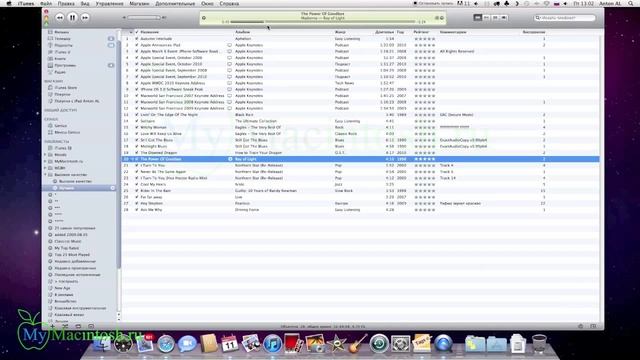The height and width of the screenshot is (360, 640).
Task: Uncheck Ask Me Why track checkbox
Action: 136,209
